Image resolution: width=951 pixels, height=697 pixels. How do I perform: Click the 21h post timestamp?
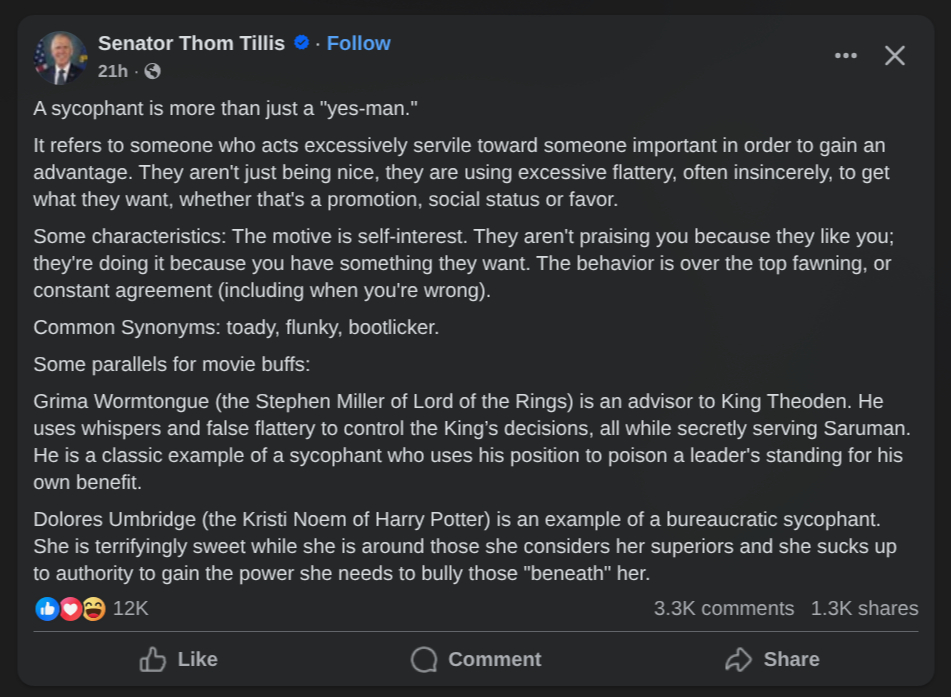(113, 71)
